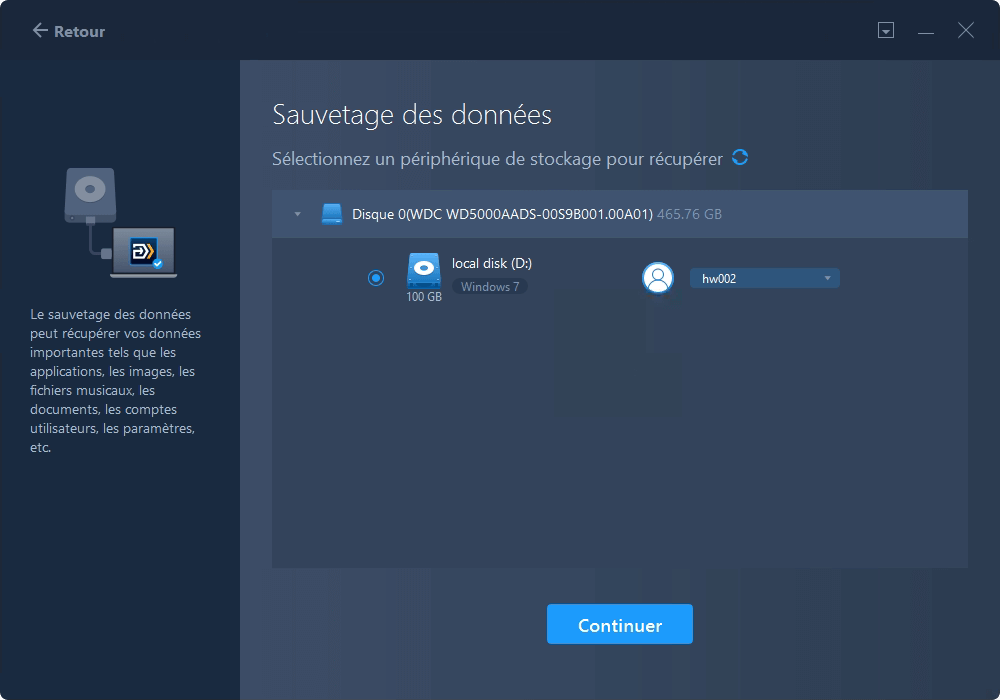This screenshot has height=700, width=1000.
Task: Click the laptop transfer icon in sidebar
Action: [143, 252]
